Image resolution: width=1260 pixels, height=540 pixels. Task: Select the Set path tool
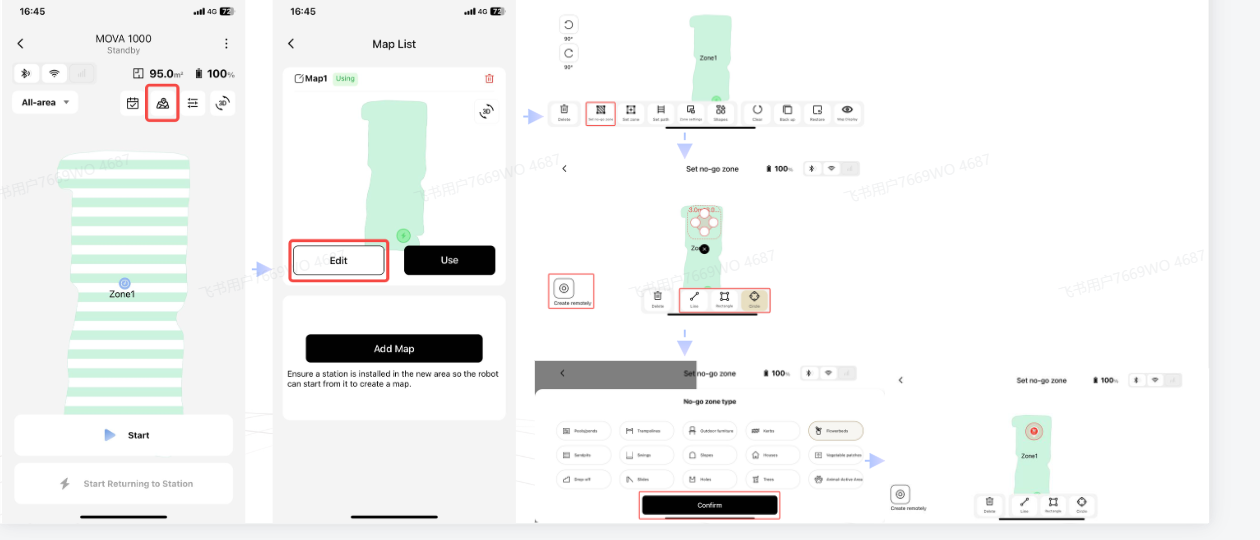tap(660, 112)
